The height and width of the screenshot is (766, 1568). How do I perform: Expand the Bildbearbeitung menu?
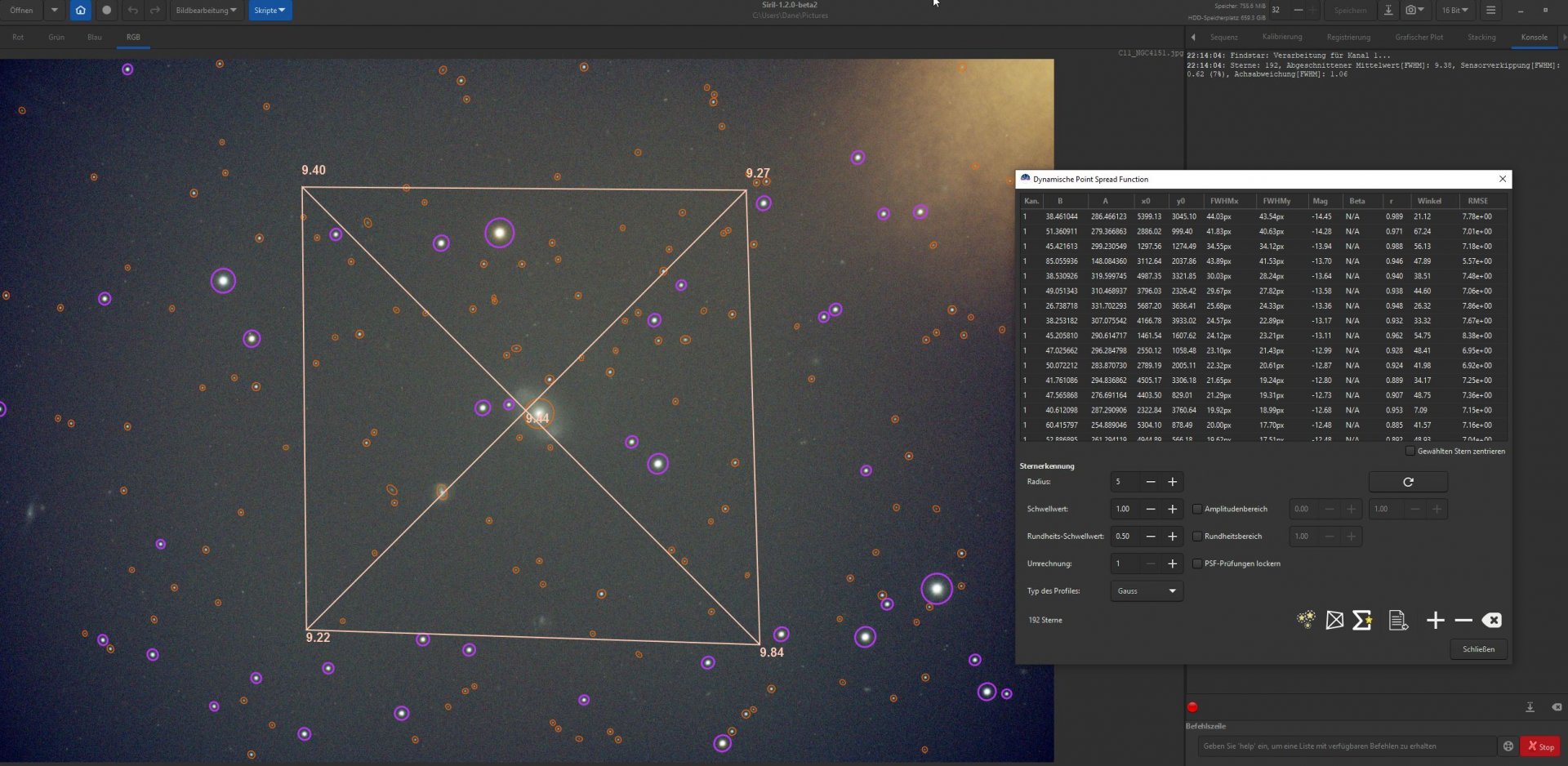[206, 11]
